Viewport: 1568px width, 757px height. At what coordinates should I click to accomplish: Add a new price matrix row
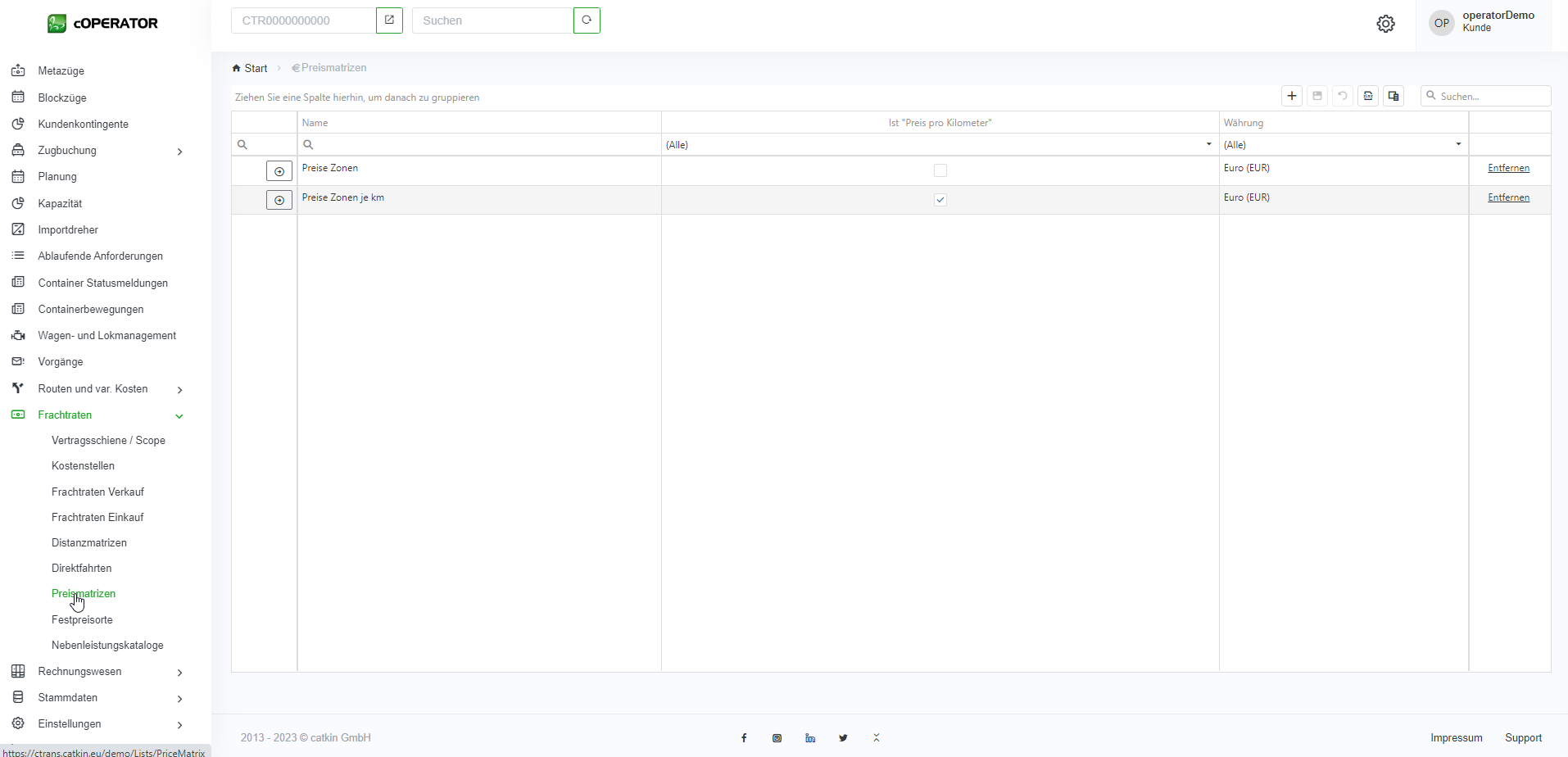1292,96
